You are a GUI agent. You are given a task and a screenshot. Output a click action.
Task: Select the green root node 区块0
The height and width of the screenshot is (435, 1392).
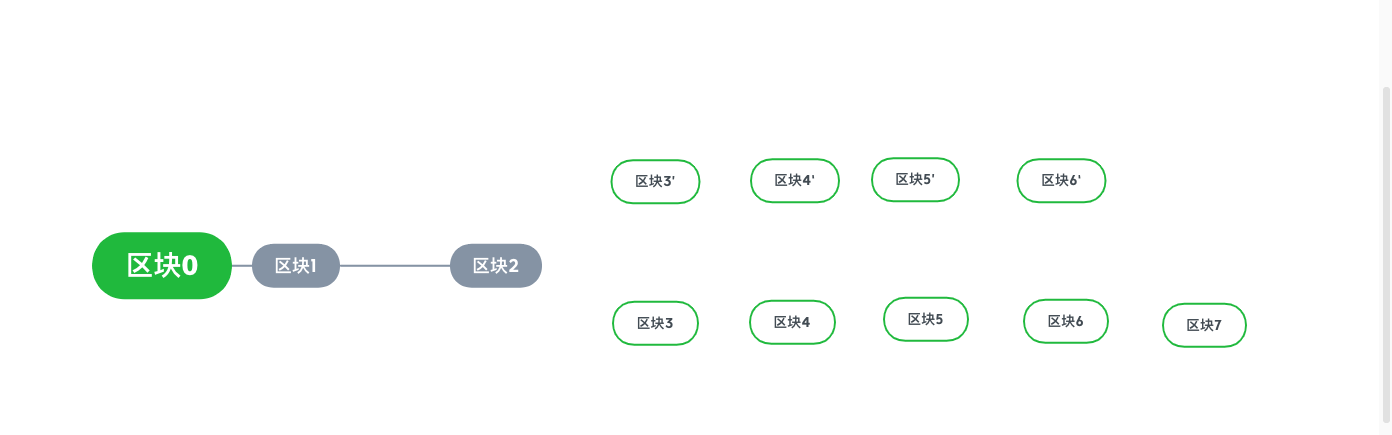click(x=162, y=266)
